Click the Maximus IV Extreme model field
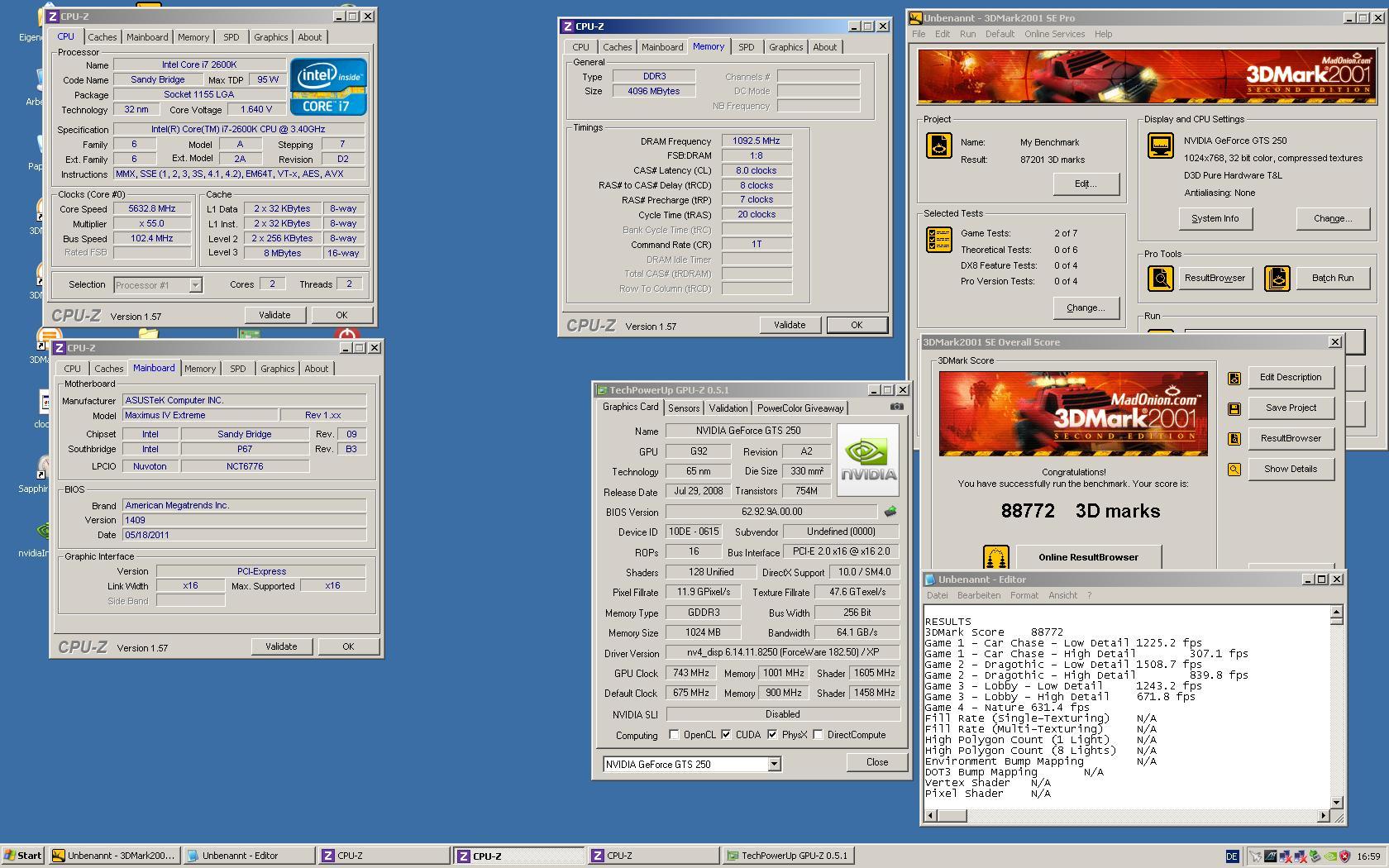This screenshot has width=1389, height=868. coord(199,416)
